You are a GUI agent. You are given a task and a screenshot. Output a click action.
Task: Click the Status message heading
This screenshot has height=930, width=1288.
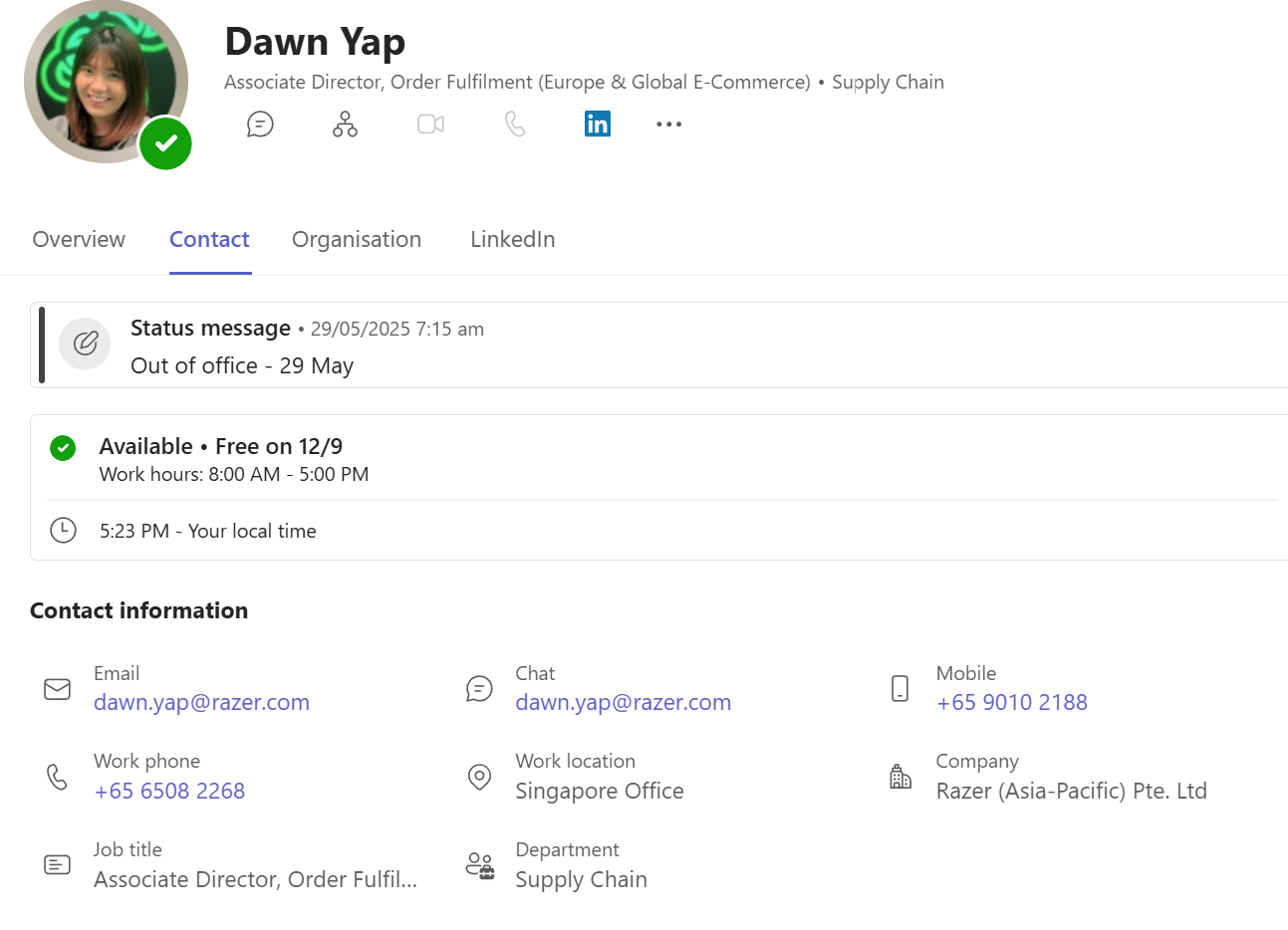pos(210,329)
